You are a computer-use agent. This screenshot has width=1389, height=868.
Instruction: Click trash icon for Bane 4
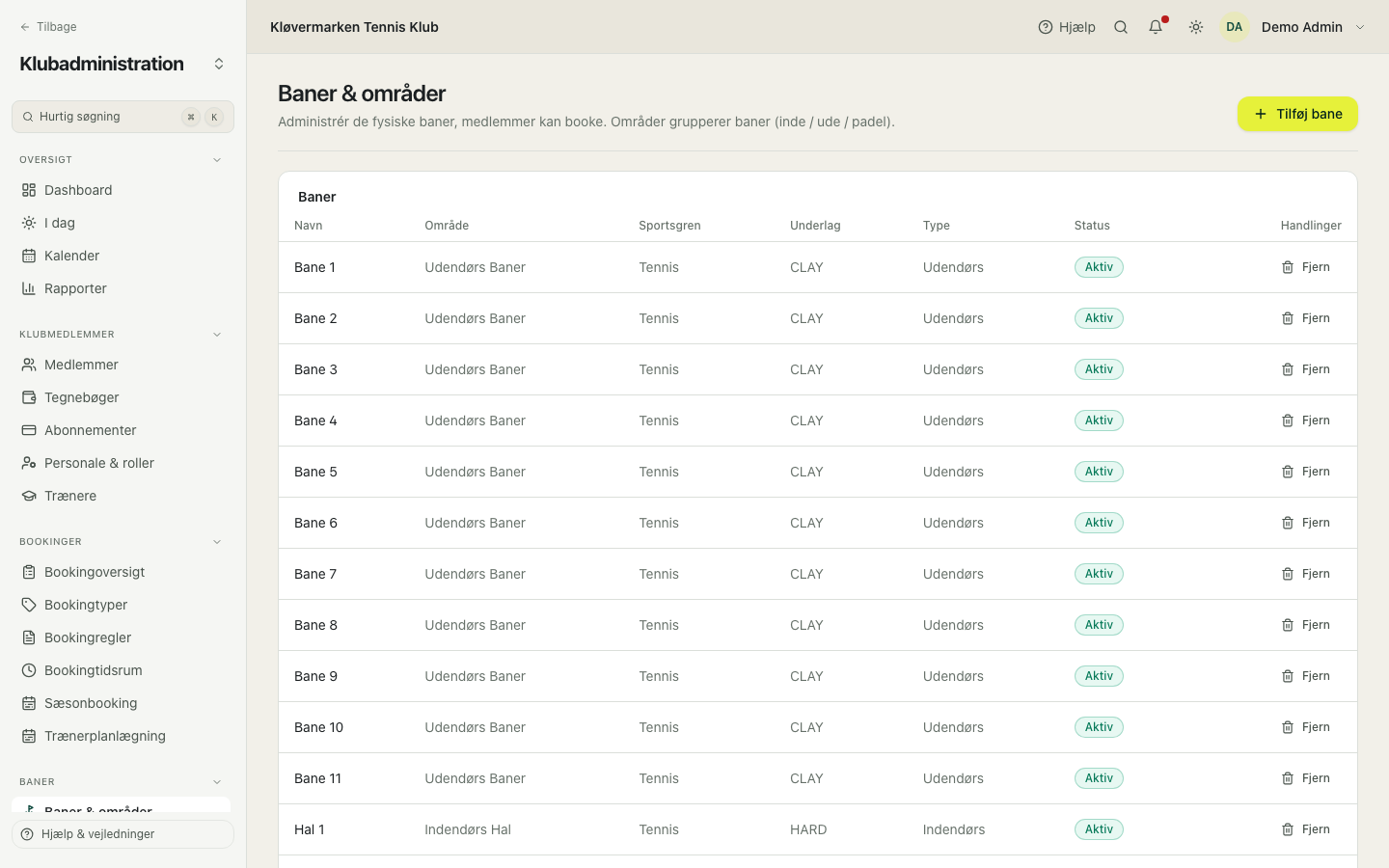[1288, 420]
